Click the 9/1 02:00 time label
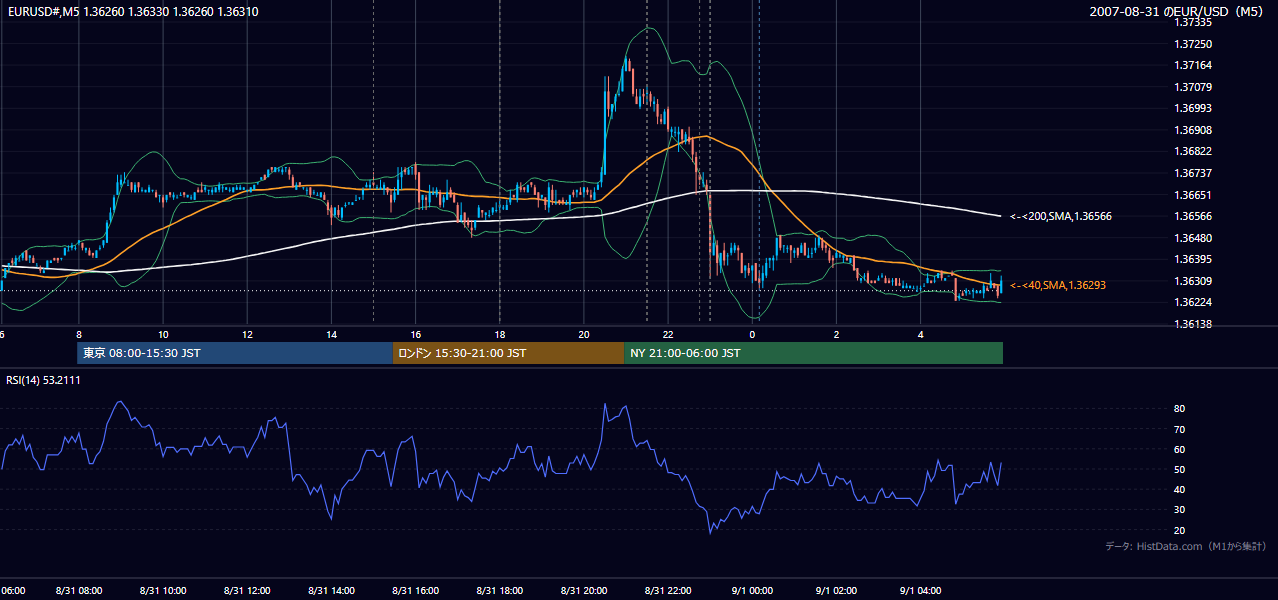Viewport: 1278px width, 600px height. pos(836,591)
